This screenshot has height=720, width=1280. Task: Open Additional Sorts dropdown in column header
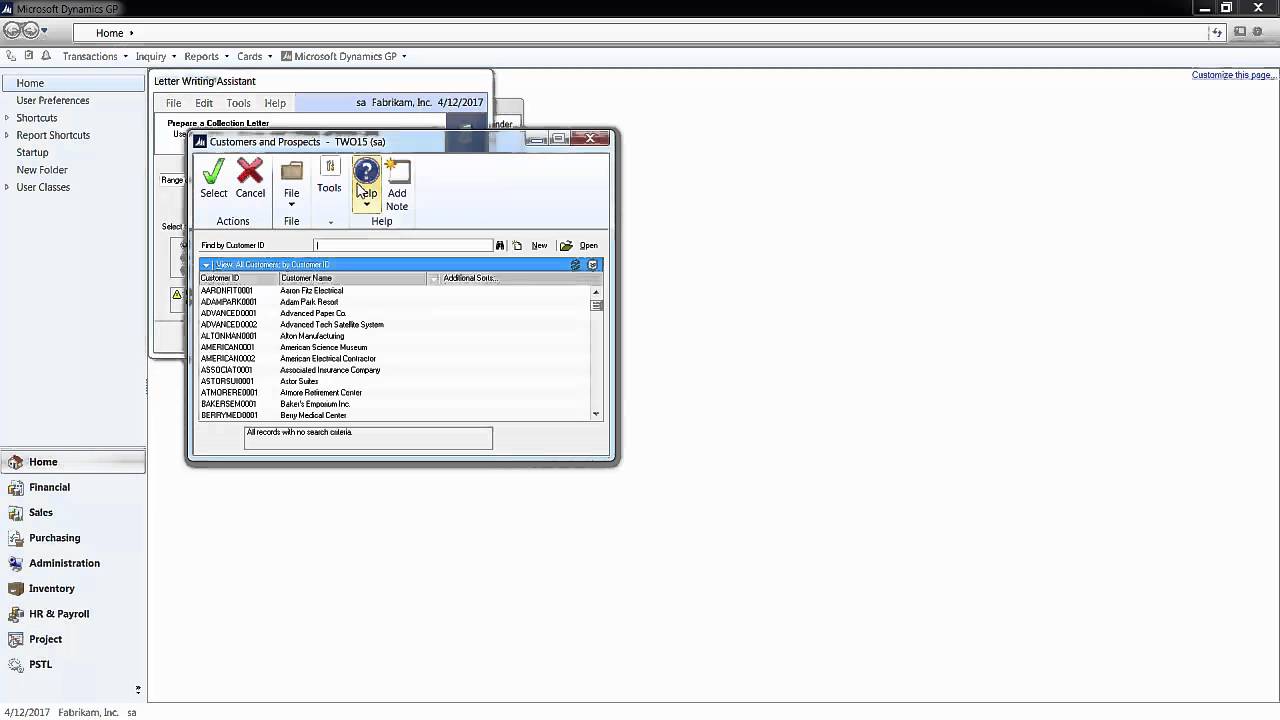434,278
